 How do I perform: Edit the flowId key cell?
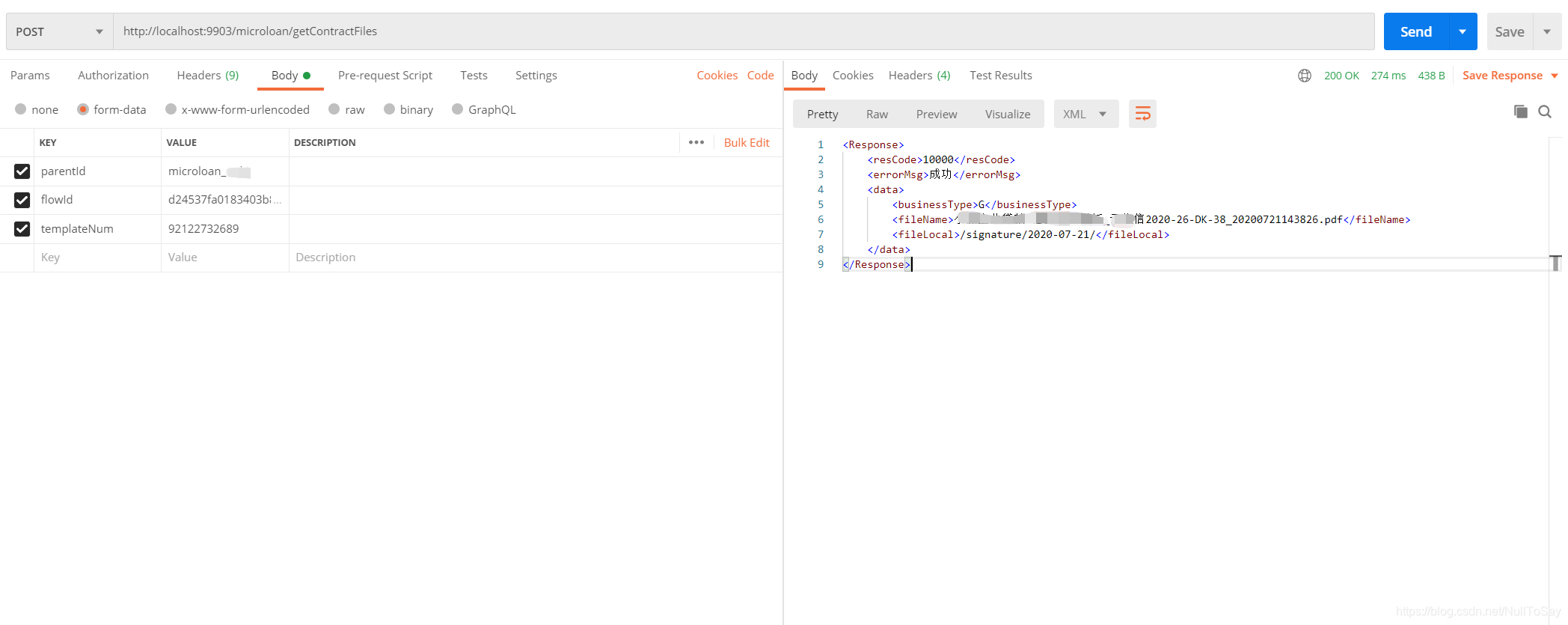[x=97, y=200]
